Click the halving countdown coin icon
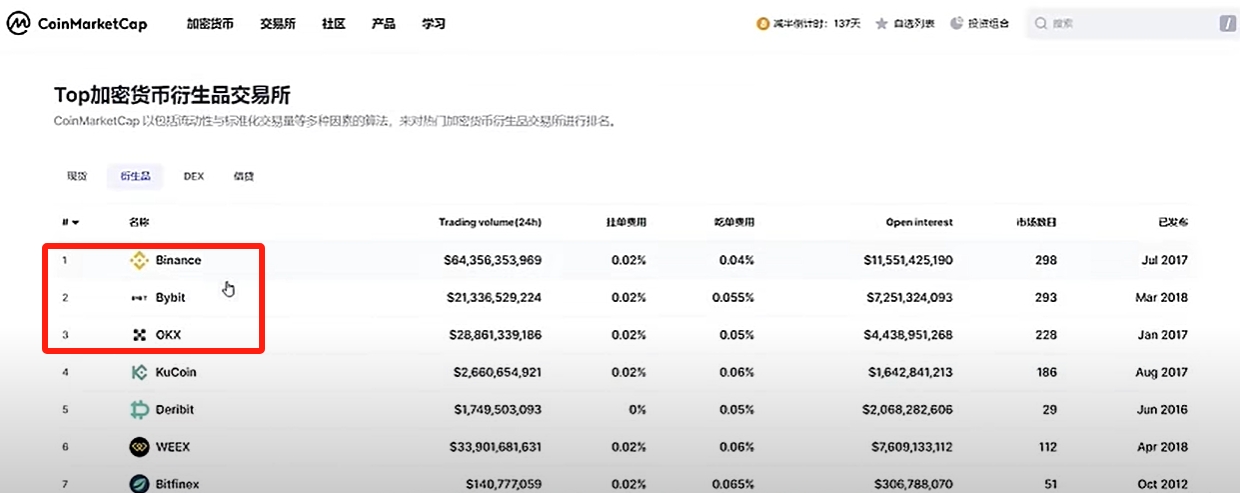This screenshot has height=493, width=1240. pos(762,23)
